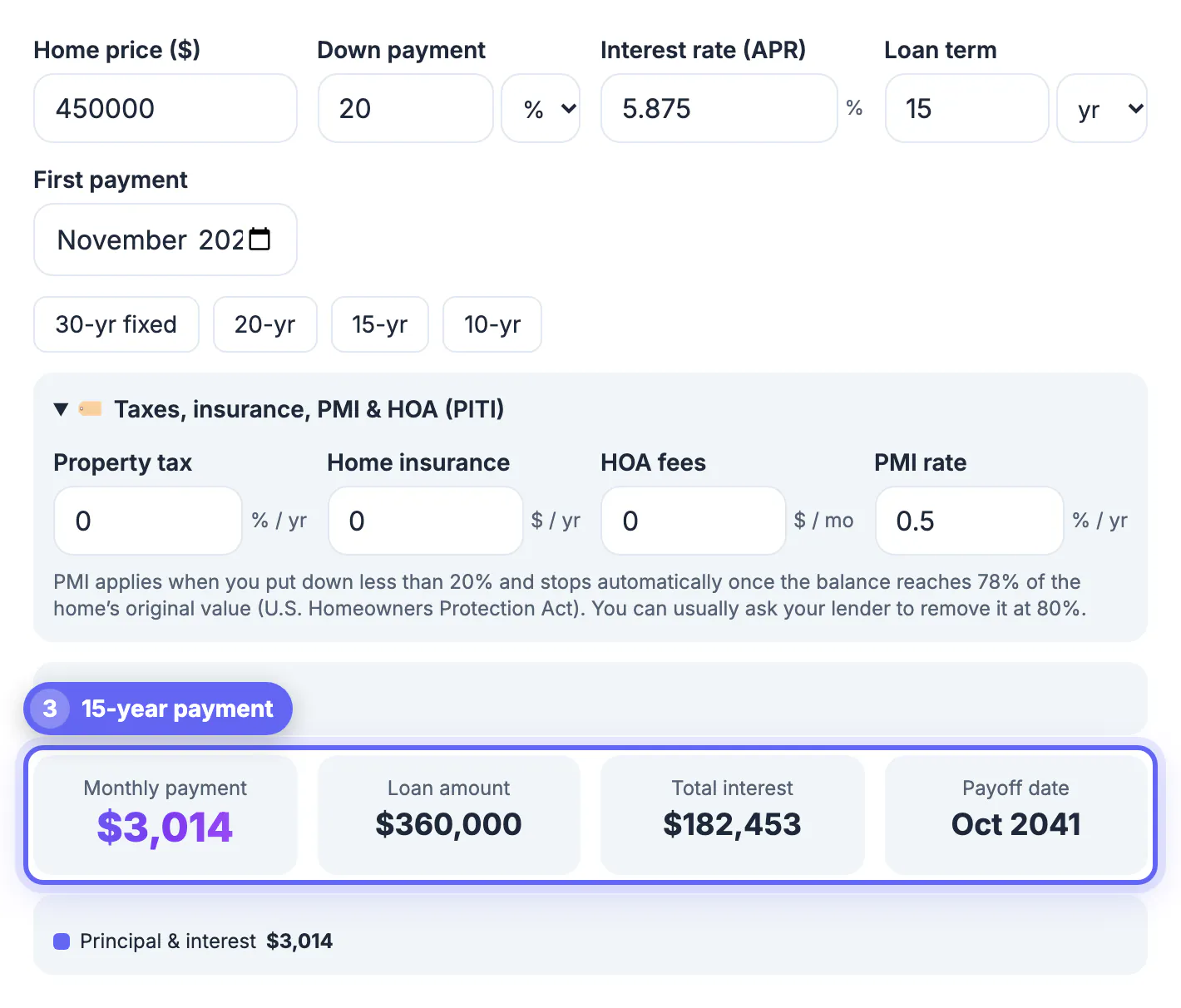Click the PMI rate input
The image size is (1181, 1008).
click(970, 521)
